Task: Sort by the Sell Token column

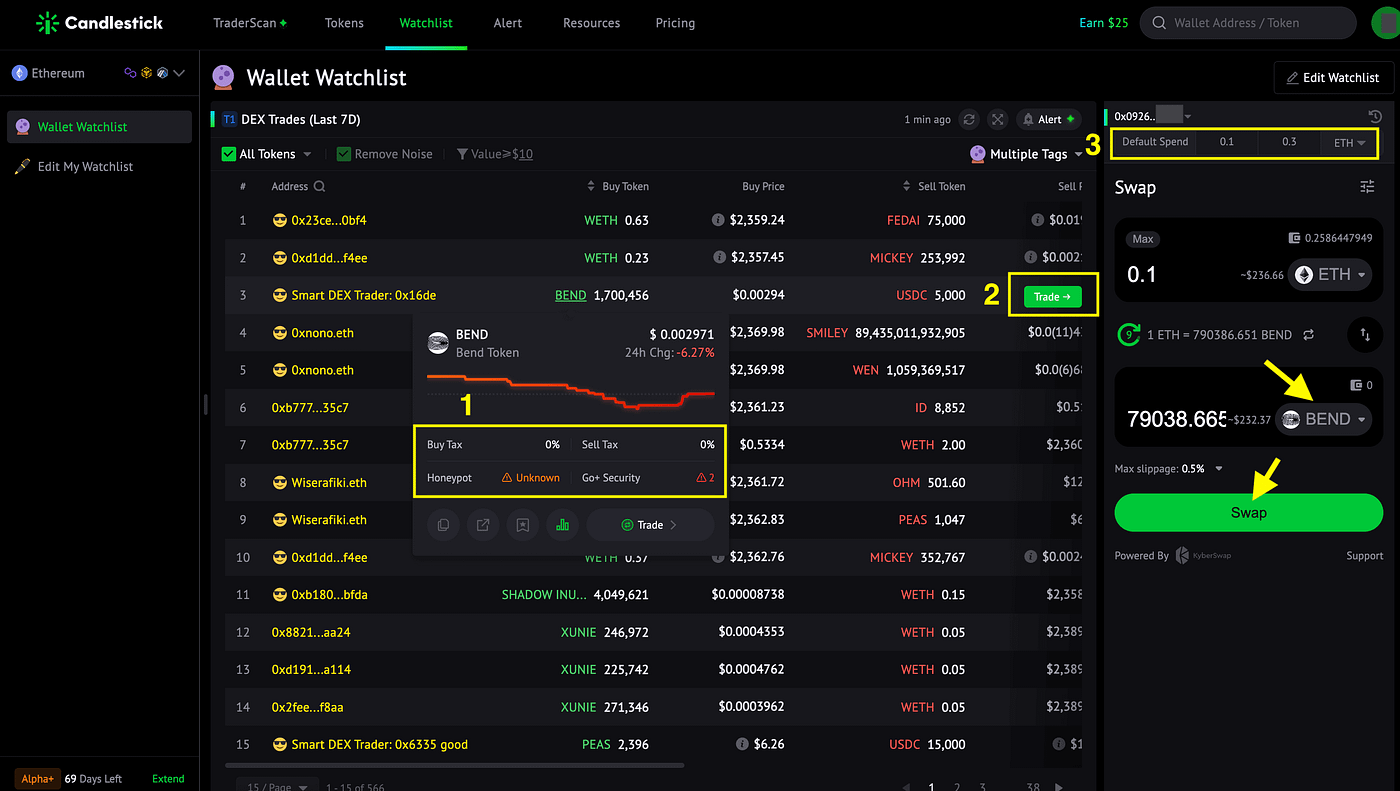Action: [x=934, y=186]
